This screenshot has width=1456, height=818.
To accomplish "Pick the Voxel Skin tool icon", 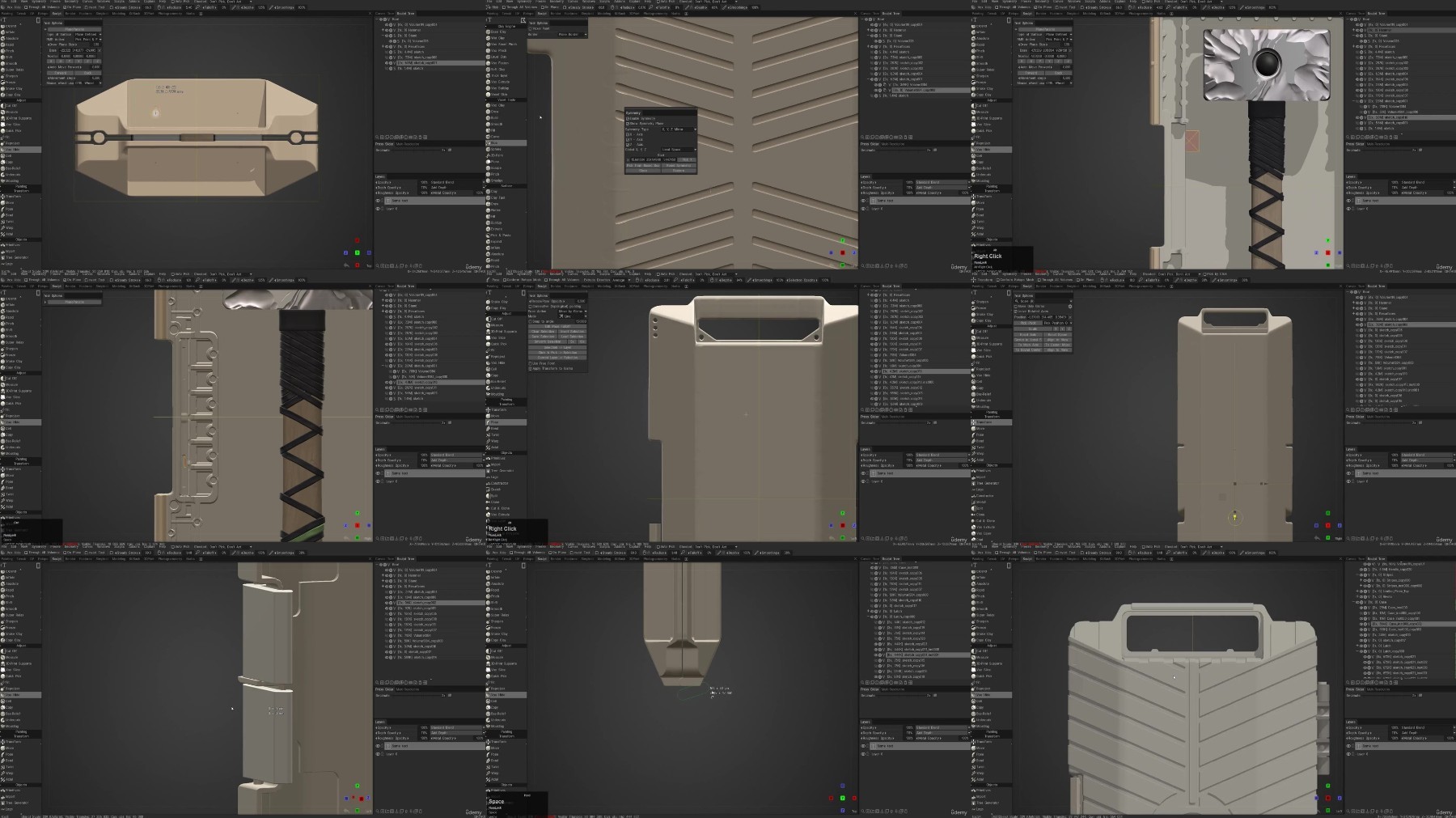I will (x=488, y=95).
